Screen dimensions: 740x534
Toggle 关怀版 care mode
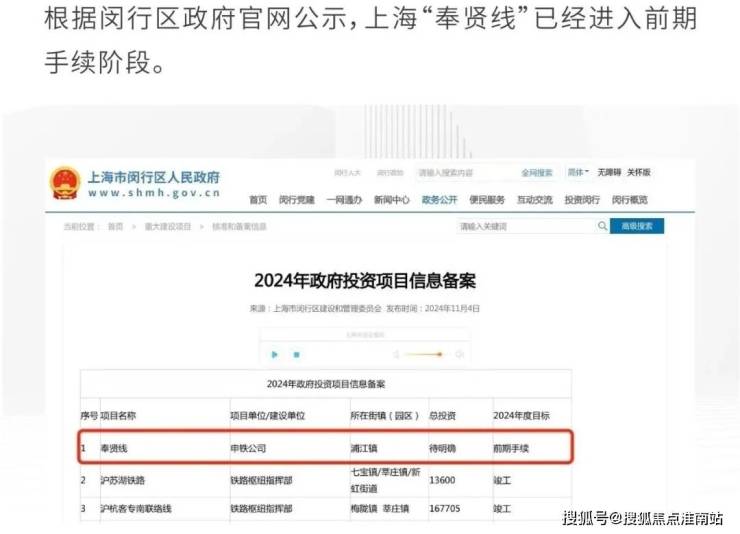[x=639, y=172]
